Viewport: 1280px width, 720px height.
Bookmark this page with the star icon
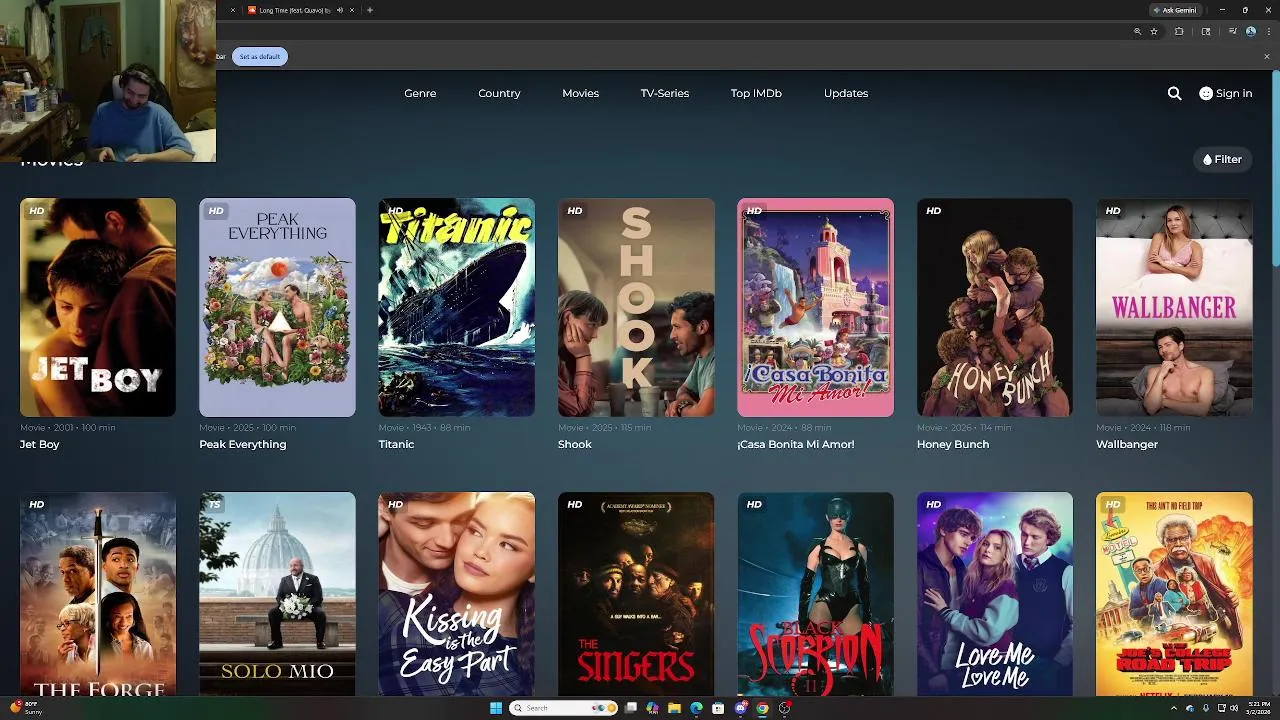[1154, 31]
